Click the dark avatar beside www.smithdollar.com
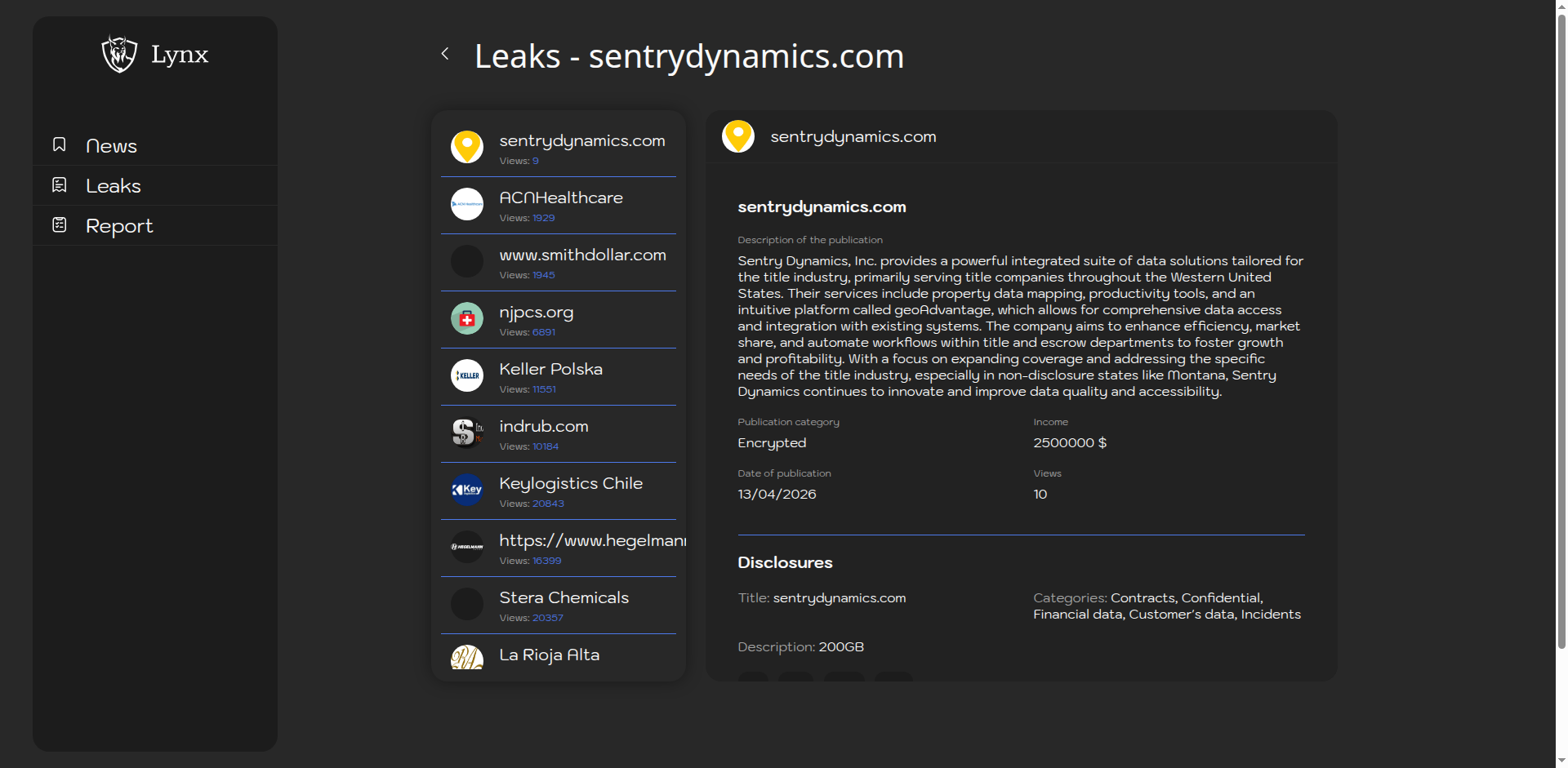The width and height of the screenshot is (1568, 768). coord(467,261)
